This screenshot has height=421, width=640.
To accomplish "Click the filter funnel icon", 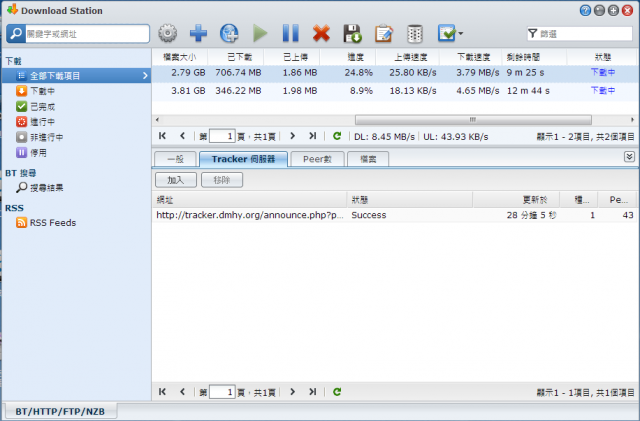I will [x=532, y=33].
